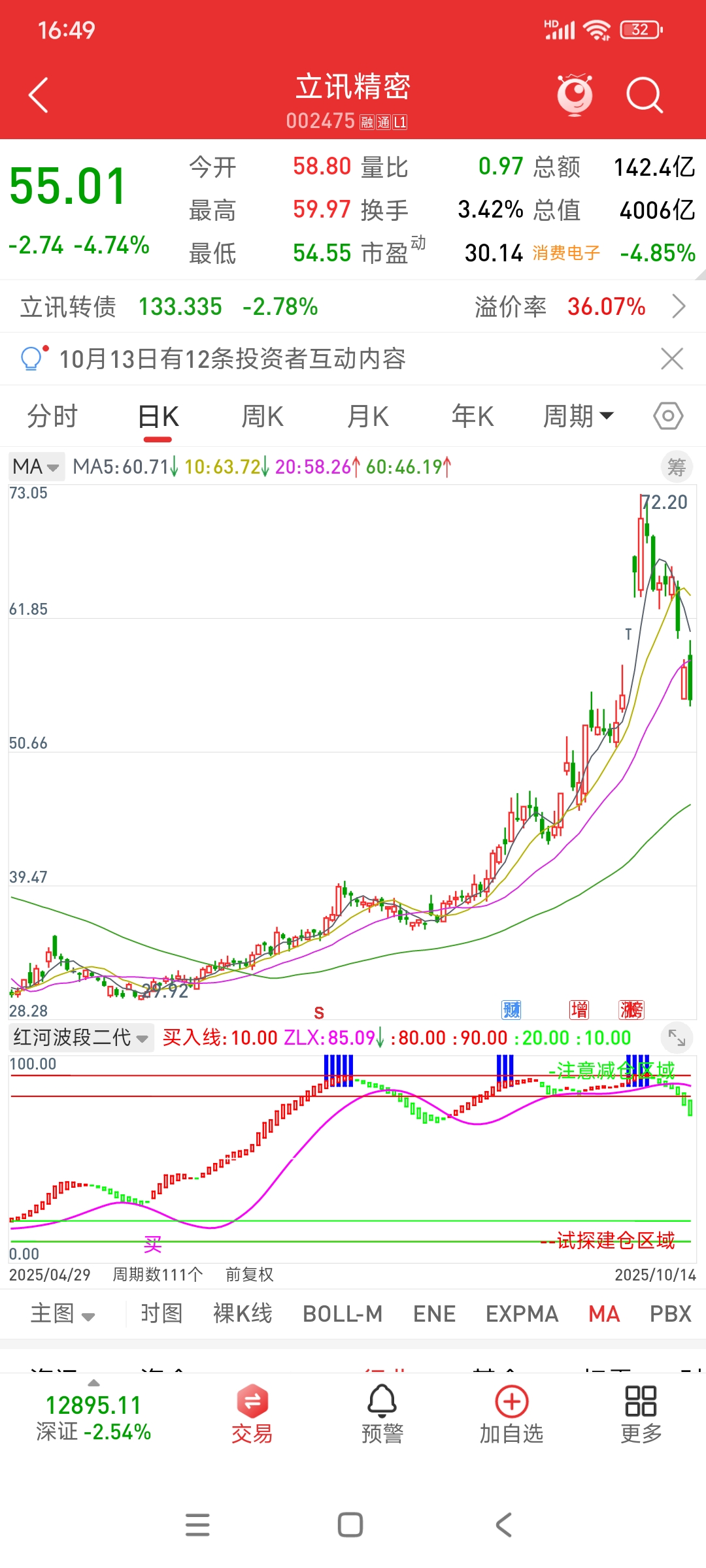Tap the 周期数111个 label
Image resolution: width=706 pixels, height=1568 pixels.
(158, 1275)
